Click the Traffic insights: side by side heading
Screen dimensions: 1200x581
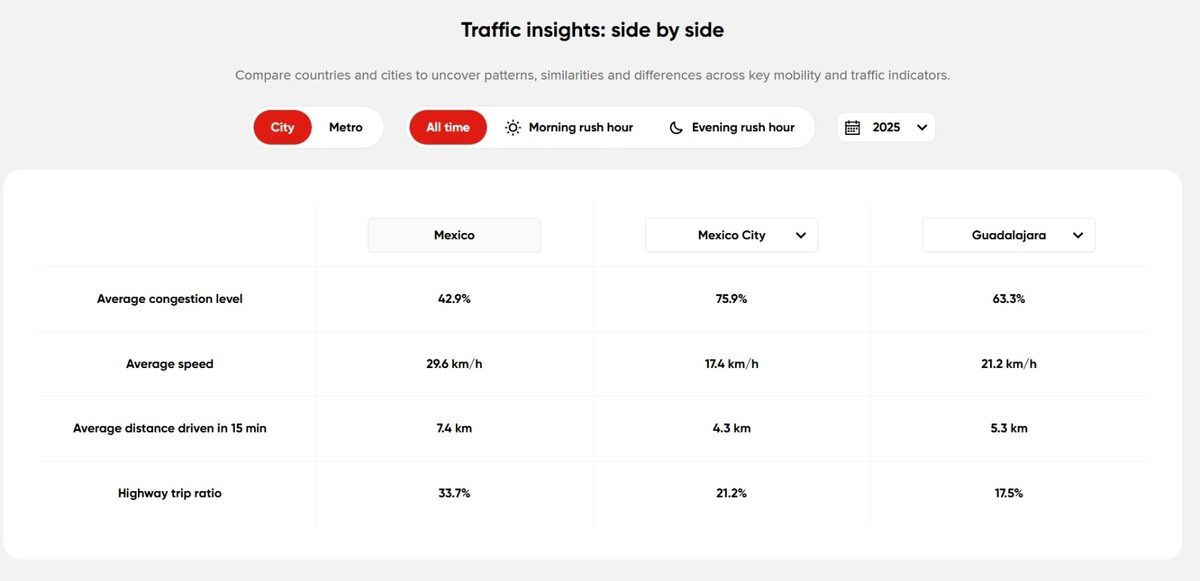[x=592, y=30]
